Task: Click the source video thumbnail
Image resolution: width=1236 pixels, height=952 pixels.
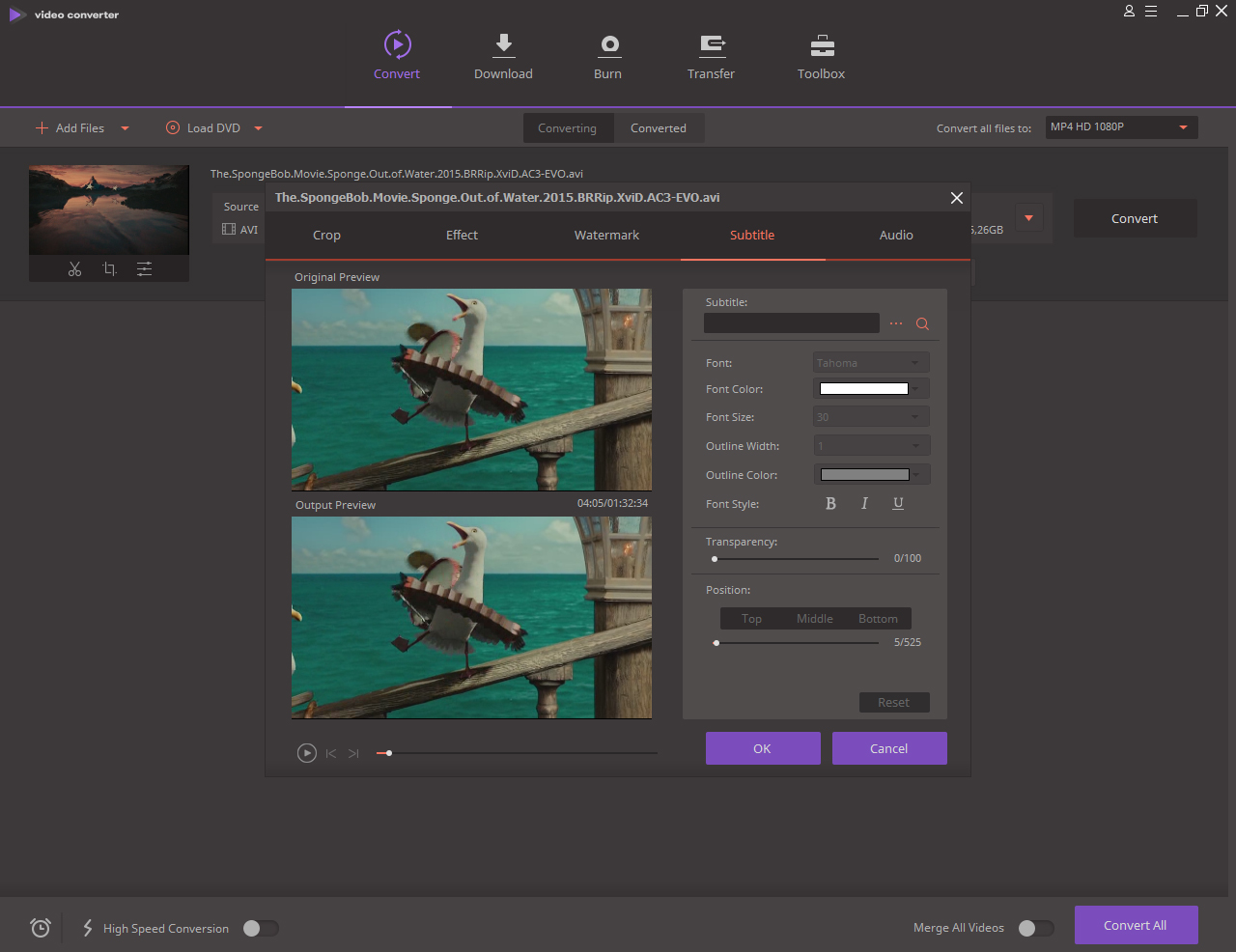Action: click(109, 210)
